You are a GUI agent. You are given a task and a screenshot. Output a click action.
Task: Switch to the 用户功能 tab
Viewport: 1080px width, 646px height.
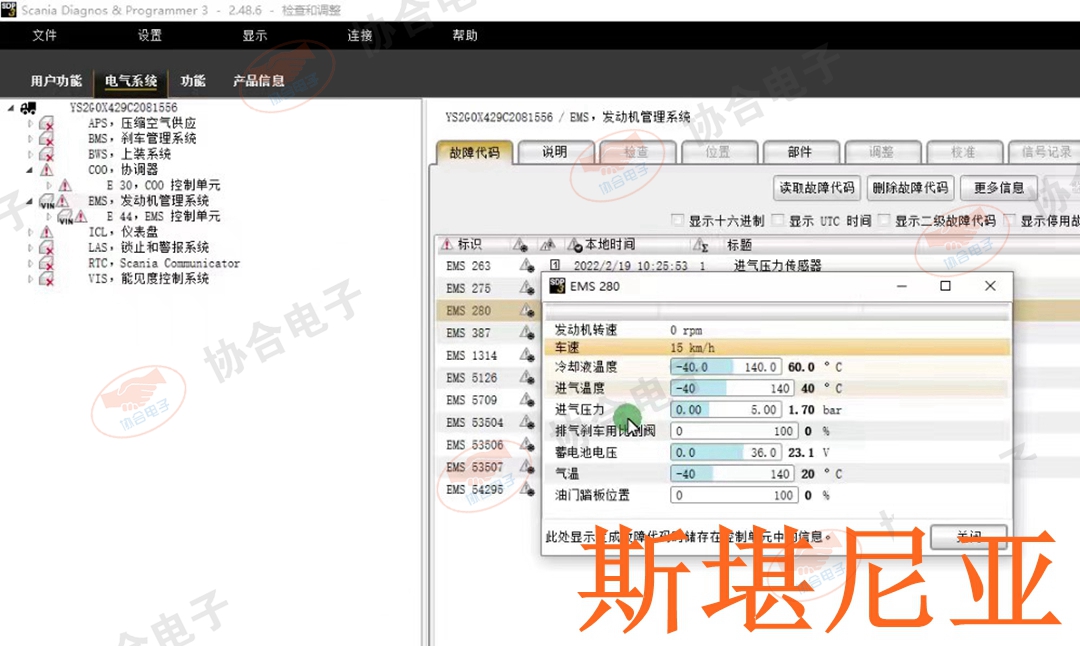pos(56,81)
